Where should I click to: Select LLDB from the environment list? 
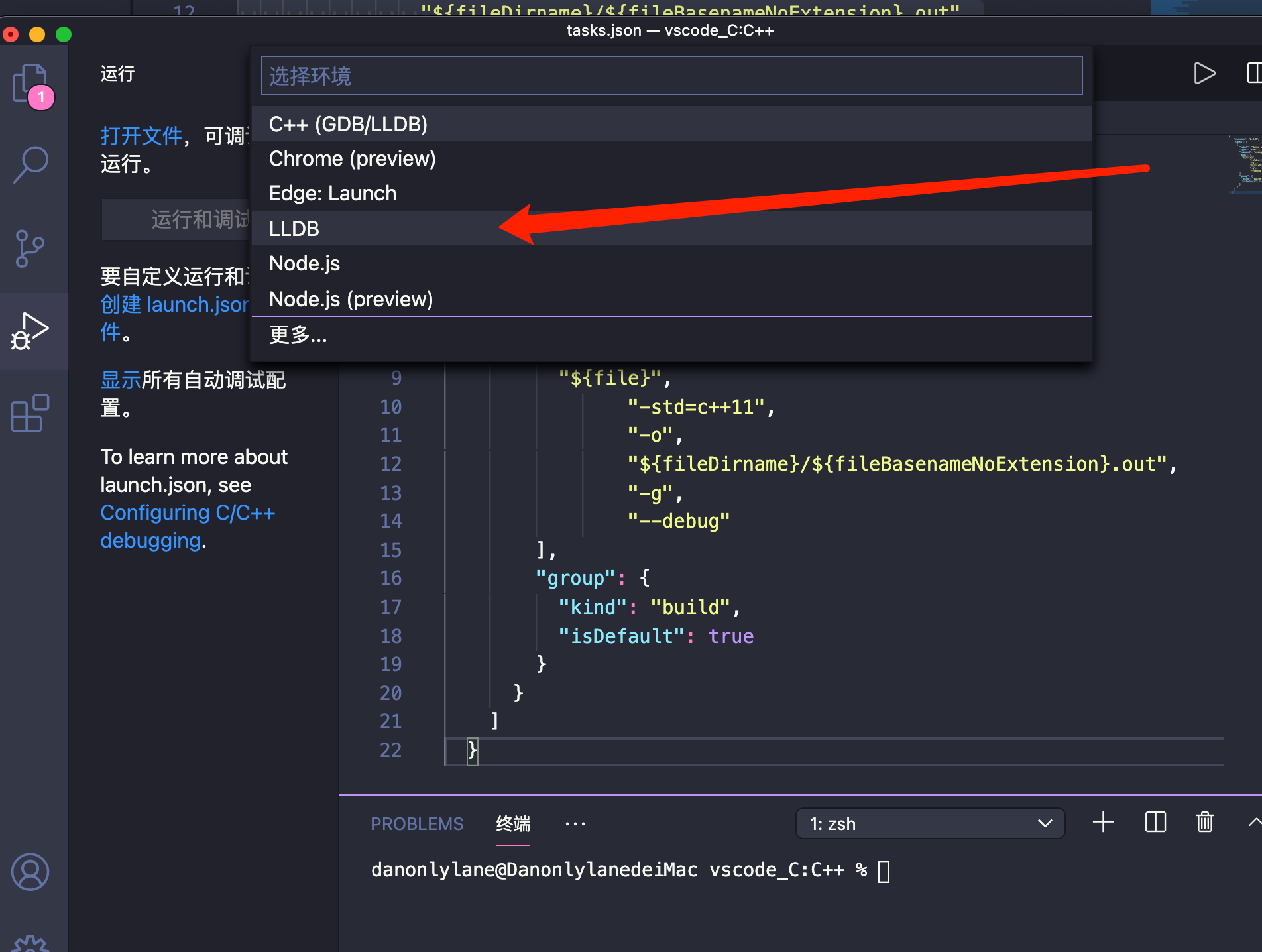pyautogui.click(x=294, y=228)
